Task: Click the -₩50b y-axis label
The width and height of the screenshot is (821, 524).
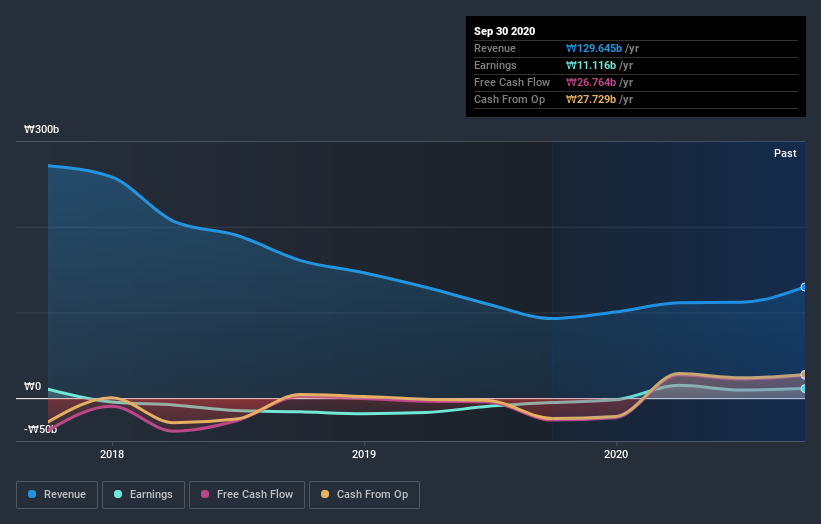Action: (40, 429)
